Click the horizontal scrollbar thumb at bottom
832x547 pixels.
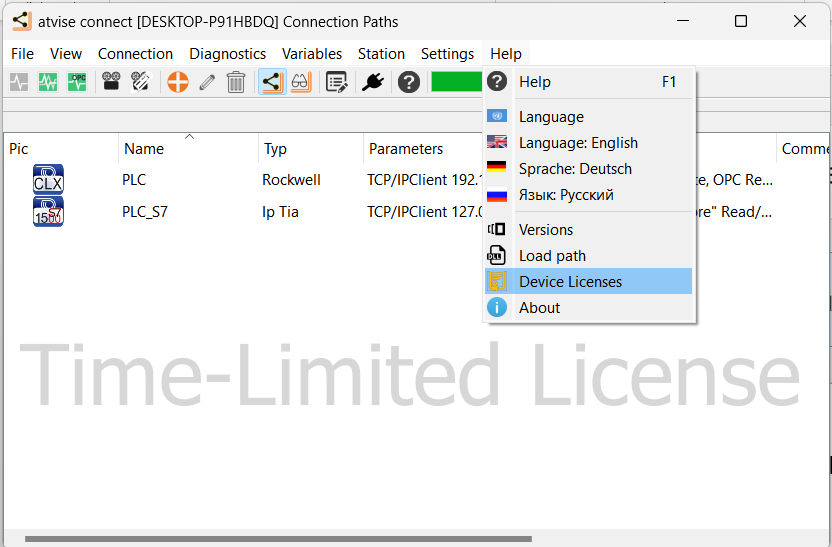pos(278,539)
